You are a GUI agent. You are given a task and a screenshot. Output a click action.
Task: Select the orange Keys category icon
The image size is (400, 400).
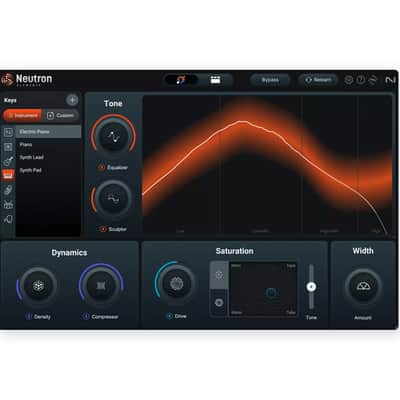tap(8, 175)
